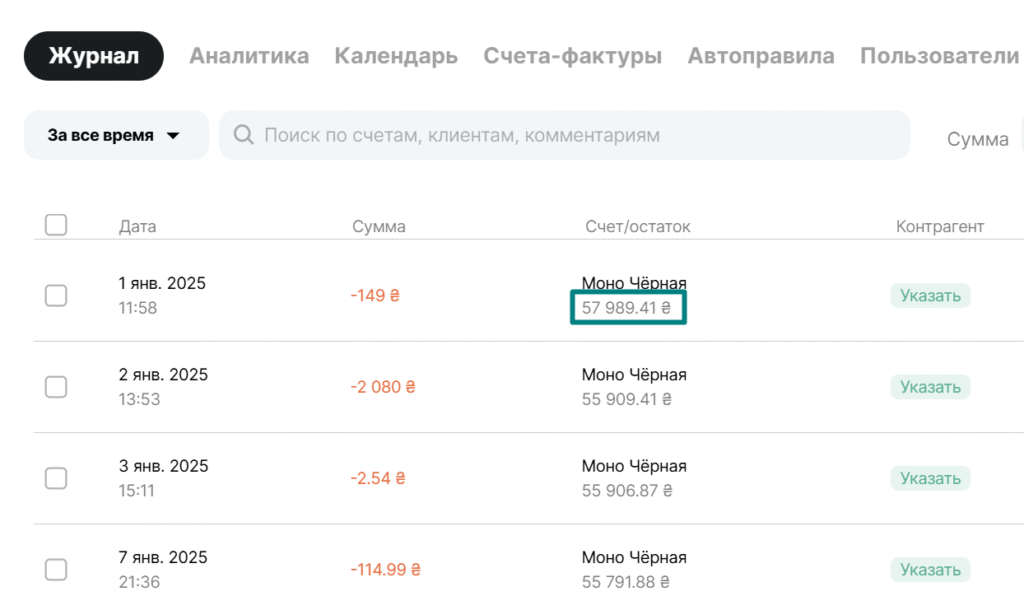Select the 7 янв. 2025 transaction checkbox
Viewport: 1024px width, 610px height.
click(56, 570)
